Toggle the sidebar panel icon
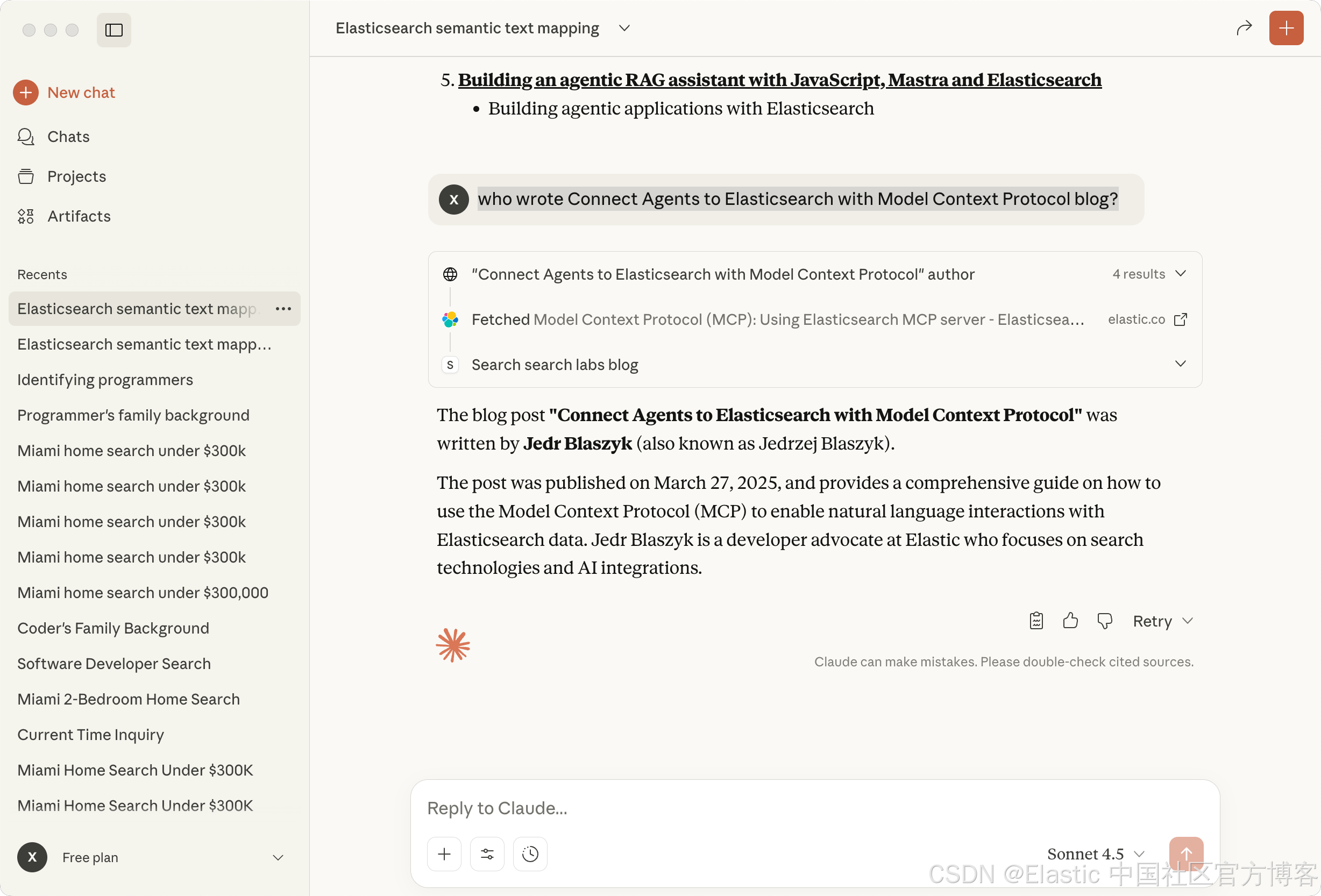 coord(113,30)
